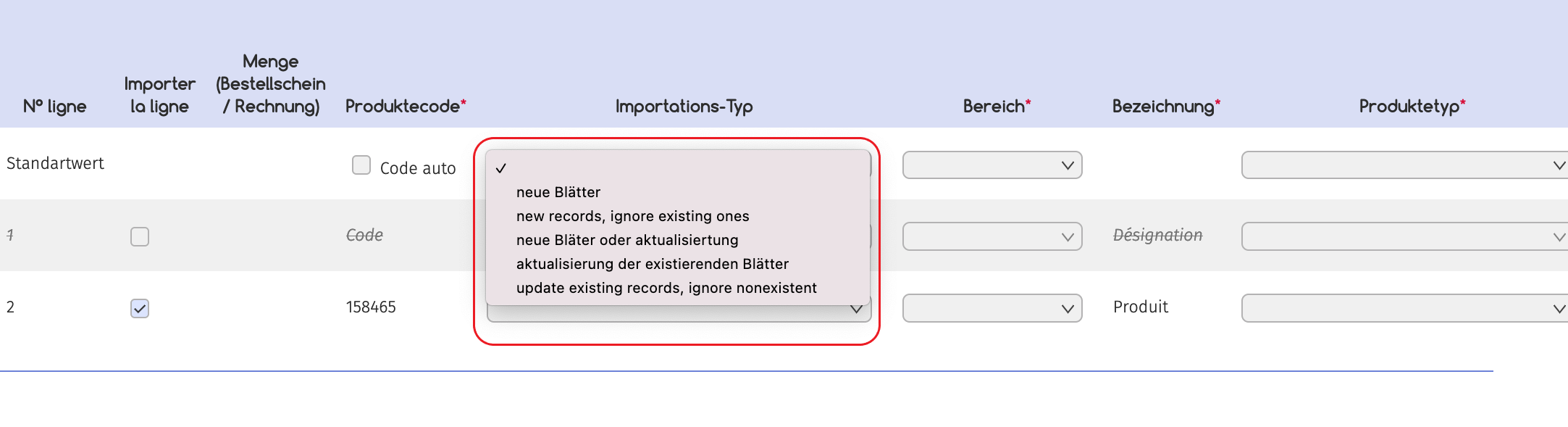
Task: Open the Bereich dropdown for line 1
Action: [992, 236]
